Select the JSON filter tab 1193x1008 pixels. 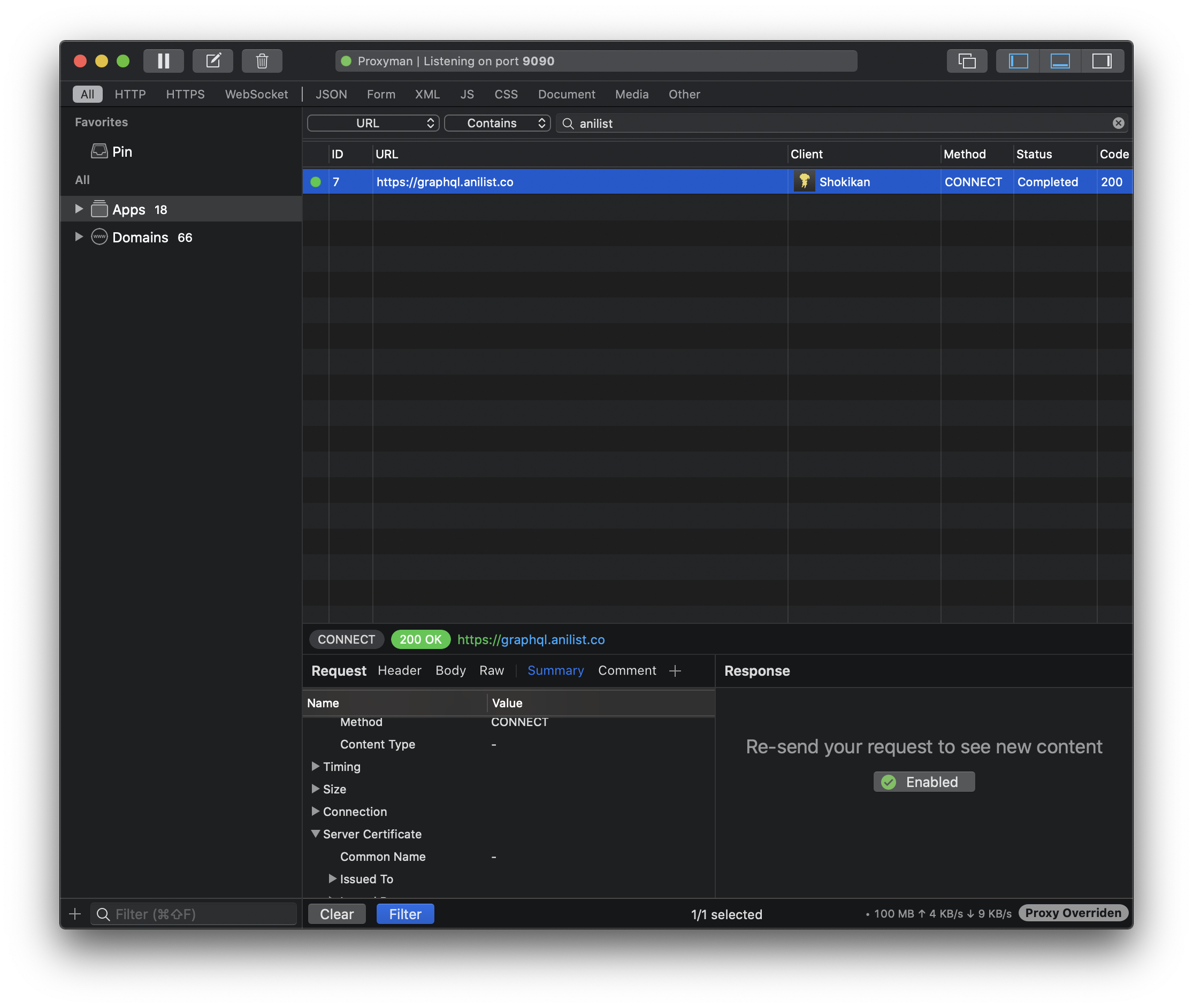tap(330, 93)
